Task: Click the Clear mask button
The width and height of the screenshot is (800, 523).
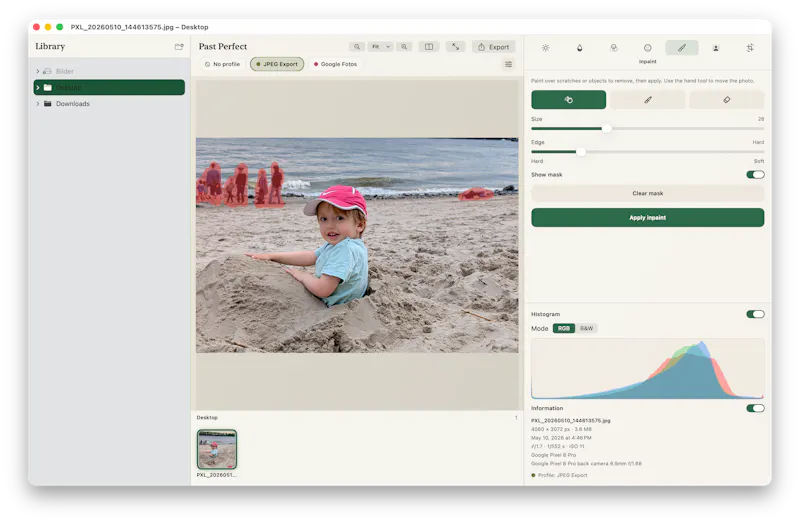Action: 647,193
